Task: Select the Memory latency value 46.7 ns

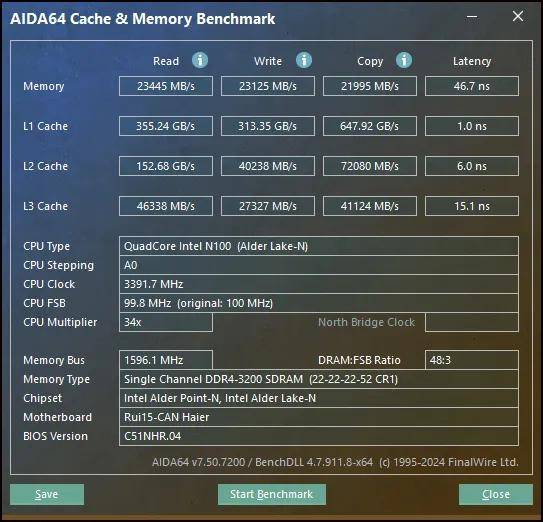Action: (x=472, y=86)
